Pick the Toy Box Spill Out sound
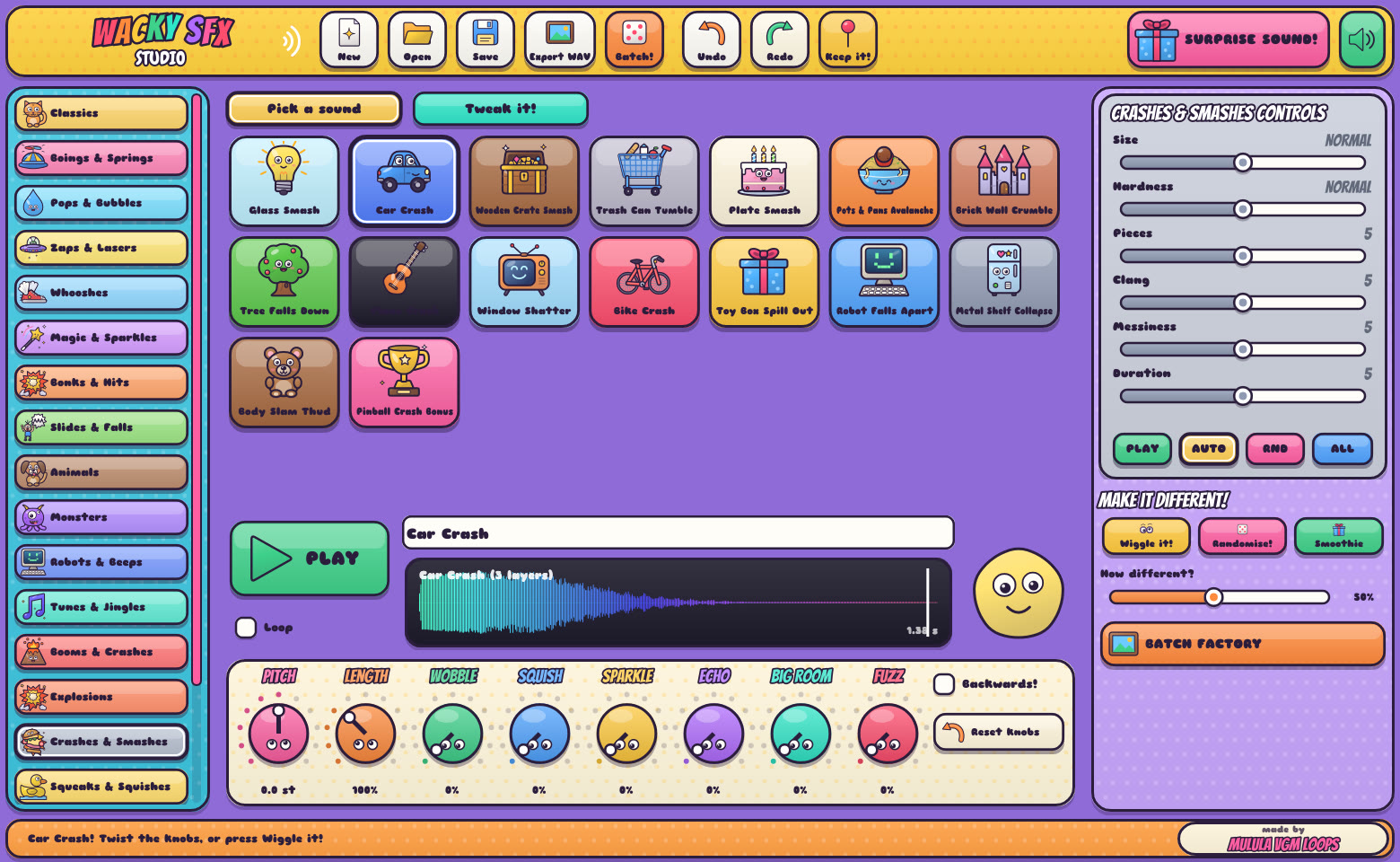1400x862 pixels. coord(765,281)
